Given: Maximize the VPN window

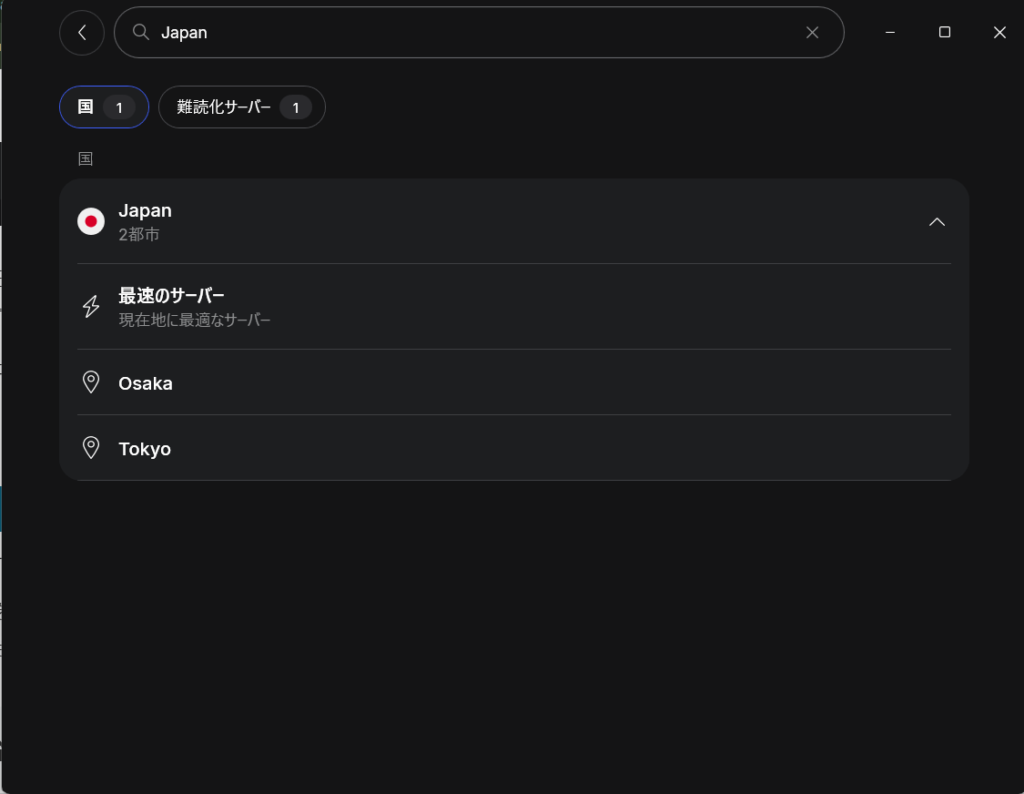Looking at the screenshot, I should point(944,32).
